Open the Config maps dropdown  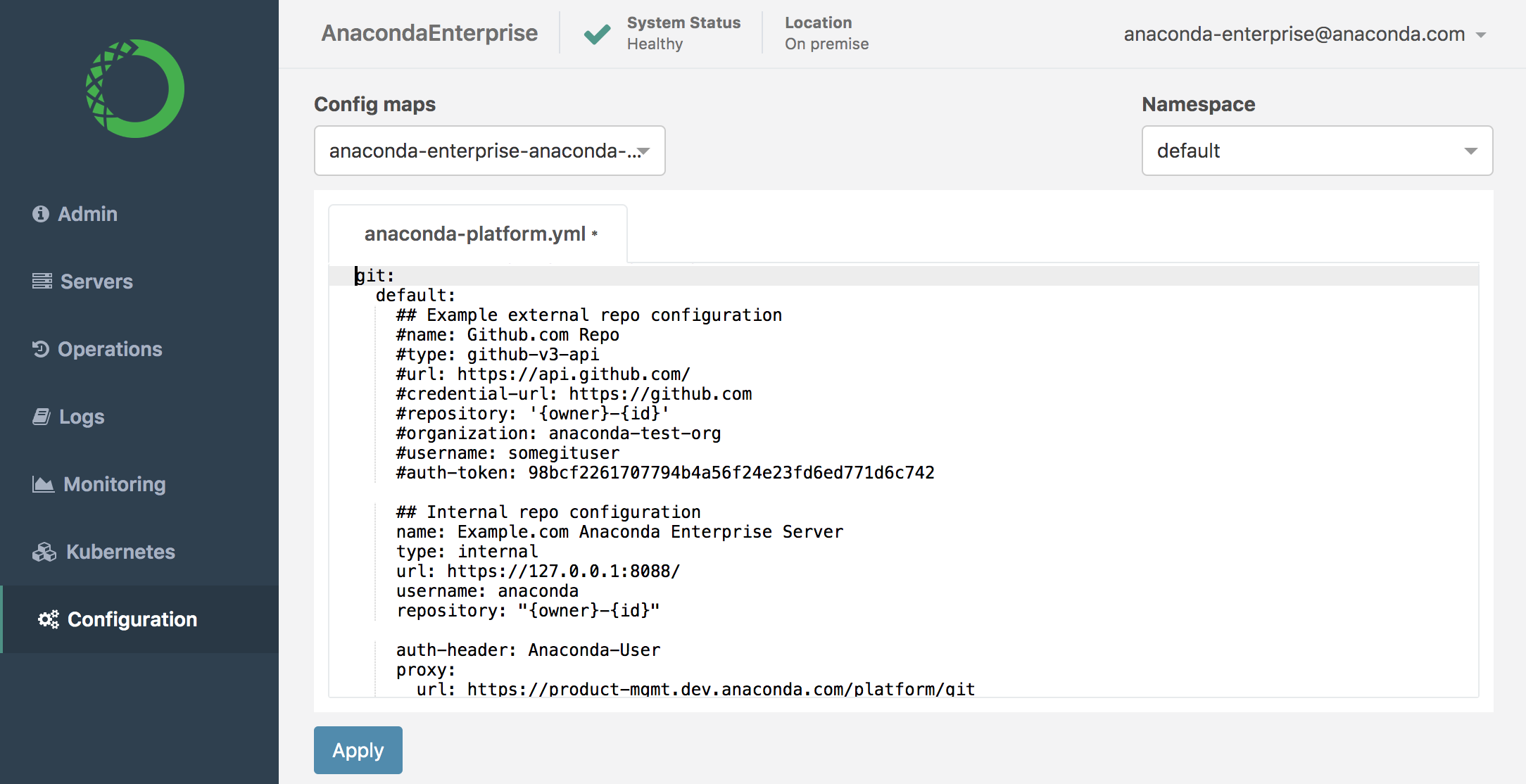click(x=489, y=151)
